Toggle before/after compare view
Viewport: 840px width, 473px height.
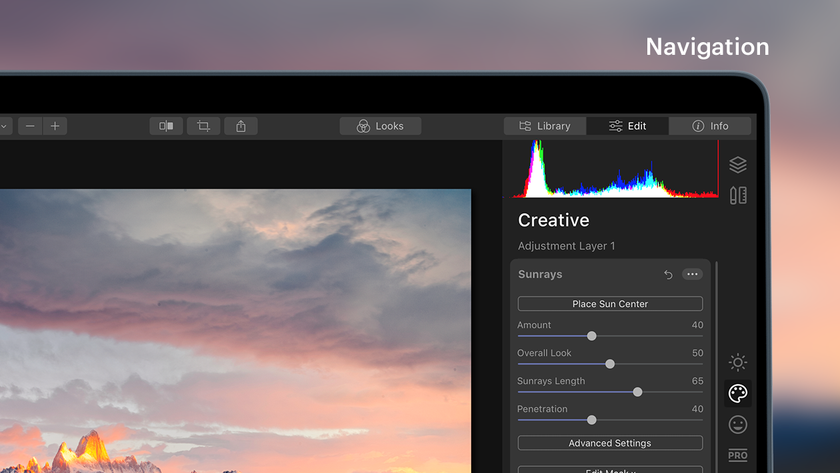point(166,126)
